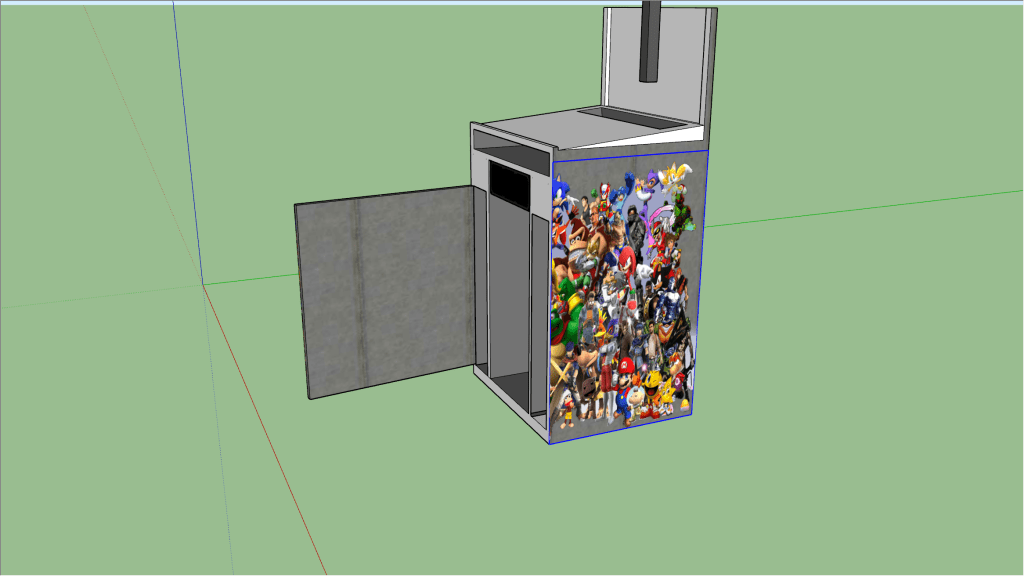The image size is (1024, 576).
Task: Click Mario in the side panel artwork
Action: [625, 373]
